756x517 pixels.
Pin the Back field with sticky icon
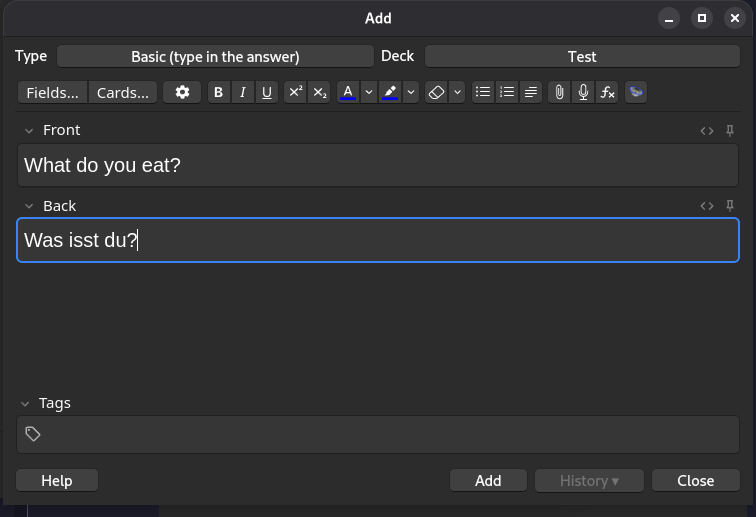tap(730, 206)
